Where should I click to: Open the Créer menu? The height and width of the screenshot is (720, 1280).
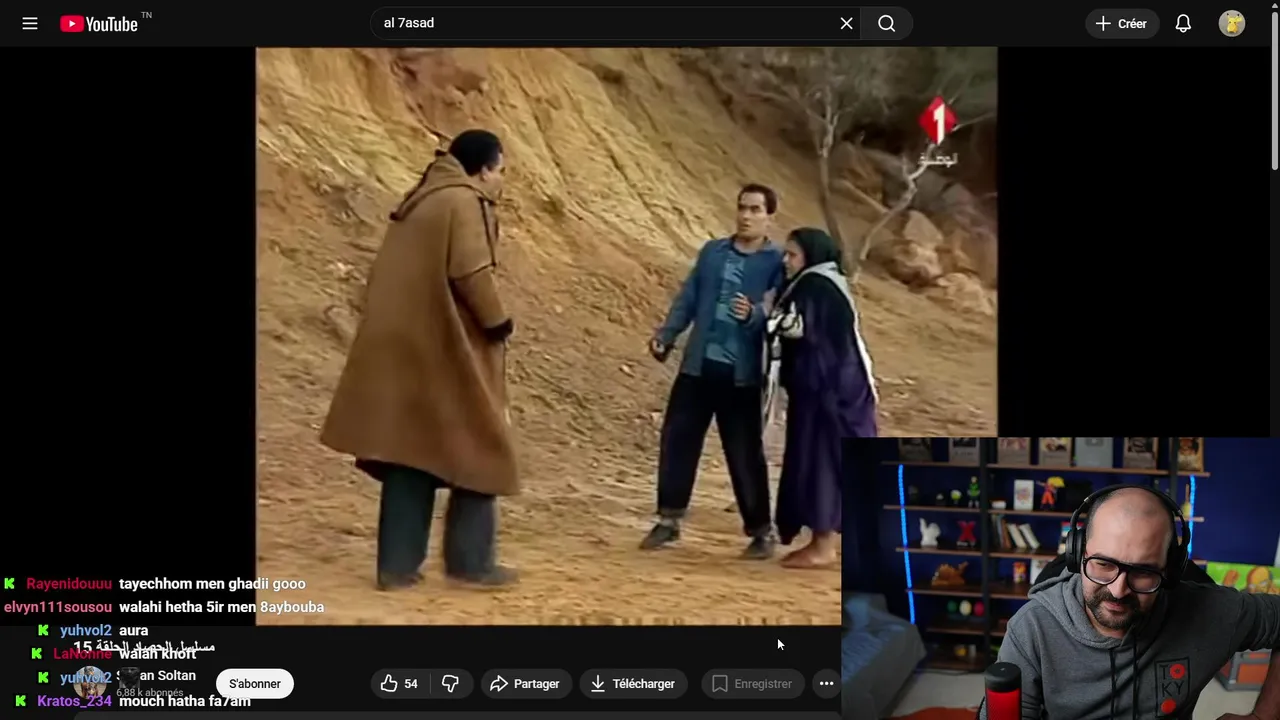1121,23
